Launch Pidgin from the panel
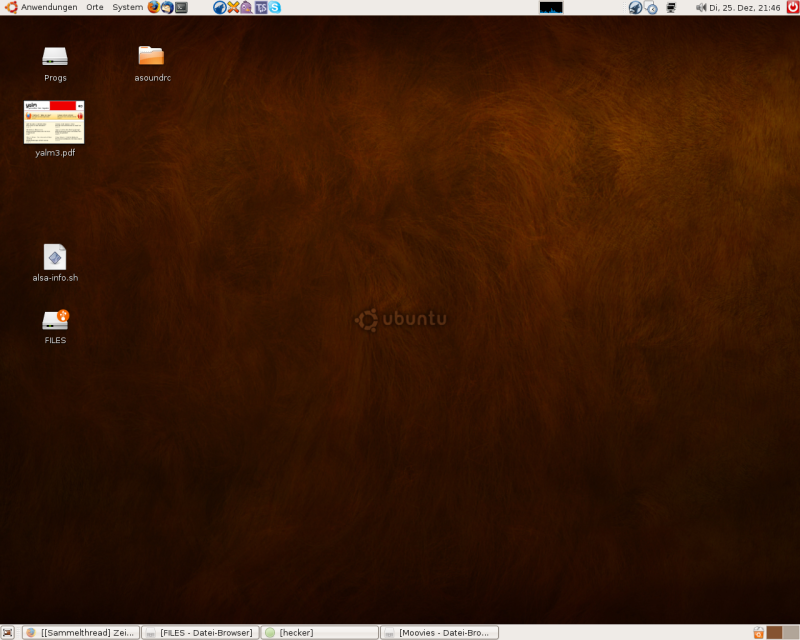The image size is (800, 640). click(246, 7)
